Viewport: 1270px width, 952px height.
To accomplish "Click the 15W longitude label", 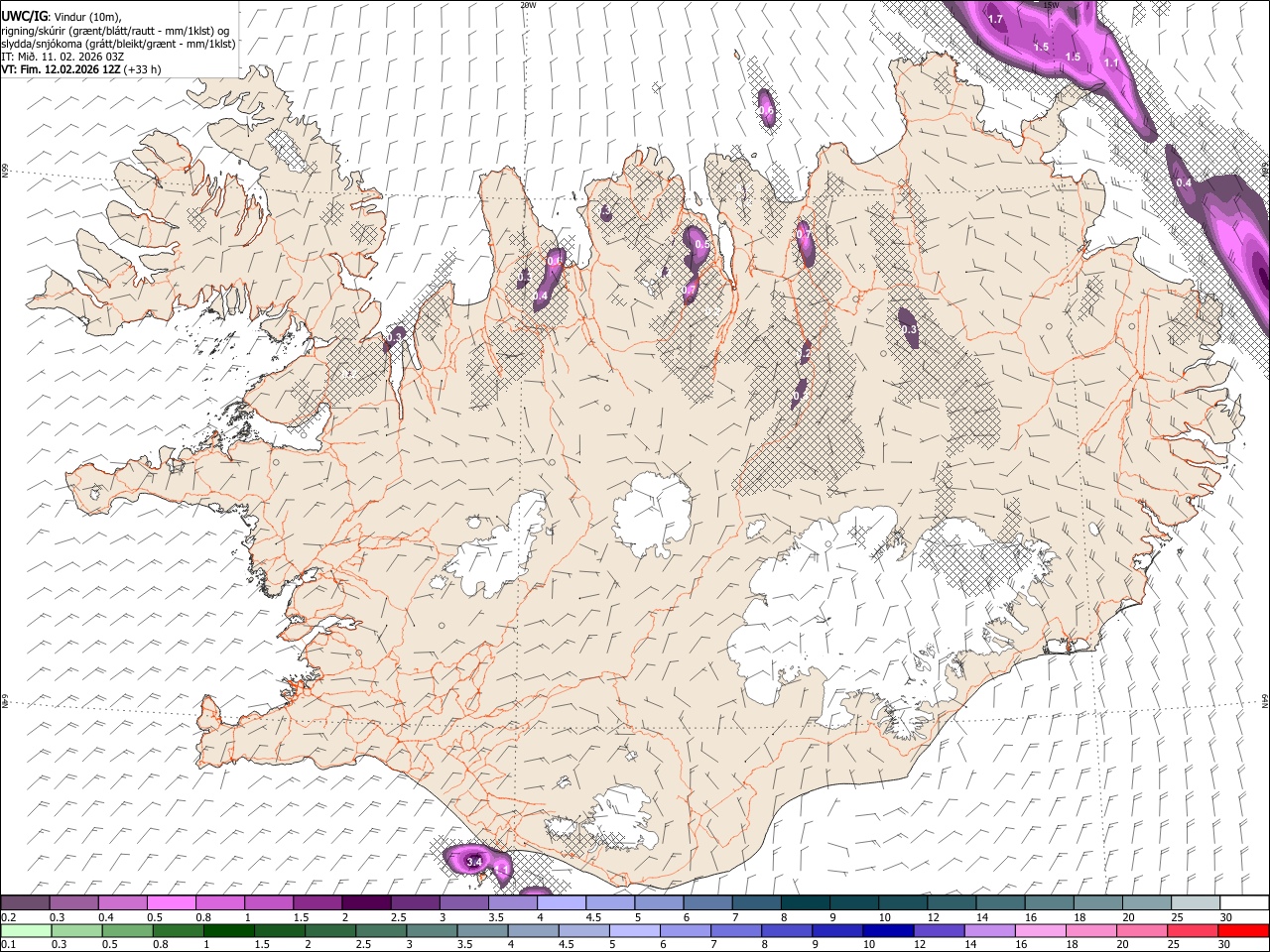I will (1051, 5).
